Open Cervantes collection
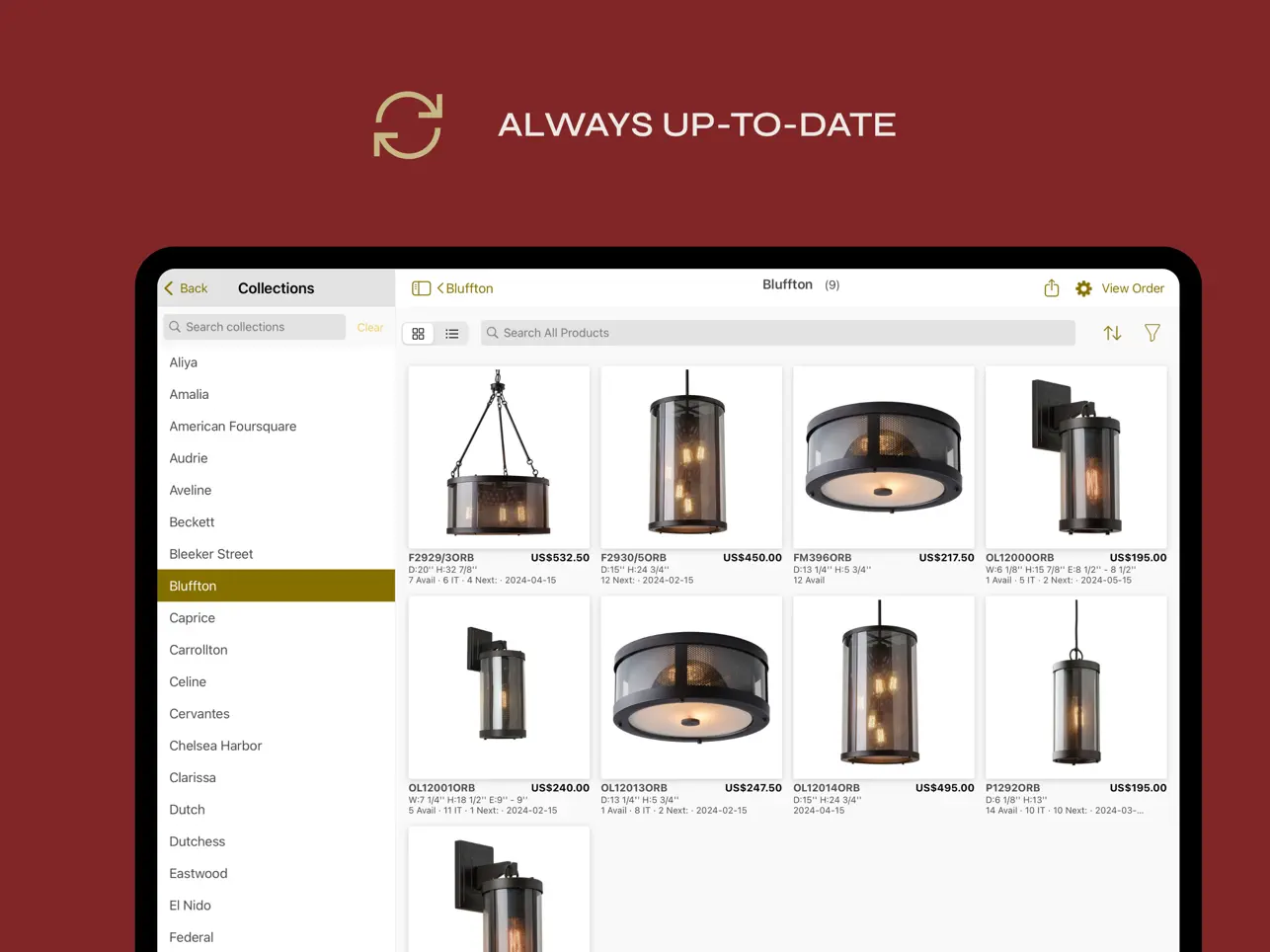Screen dimensions: 1270x952 pyautogui.click(x=276, y=714)
